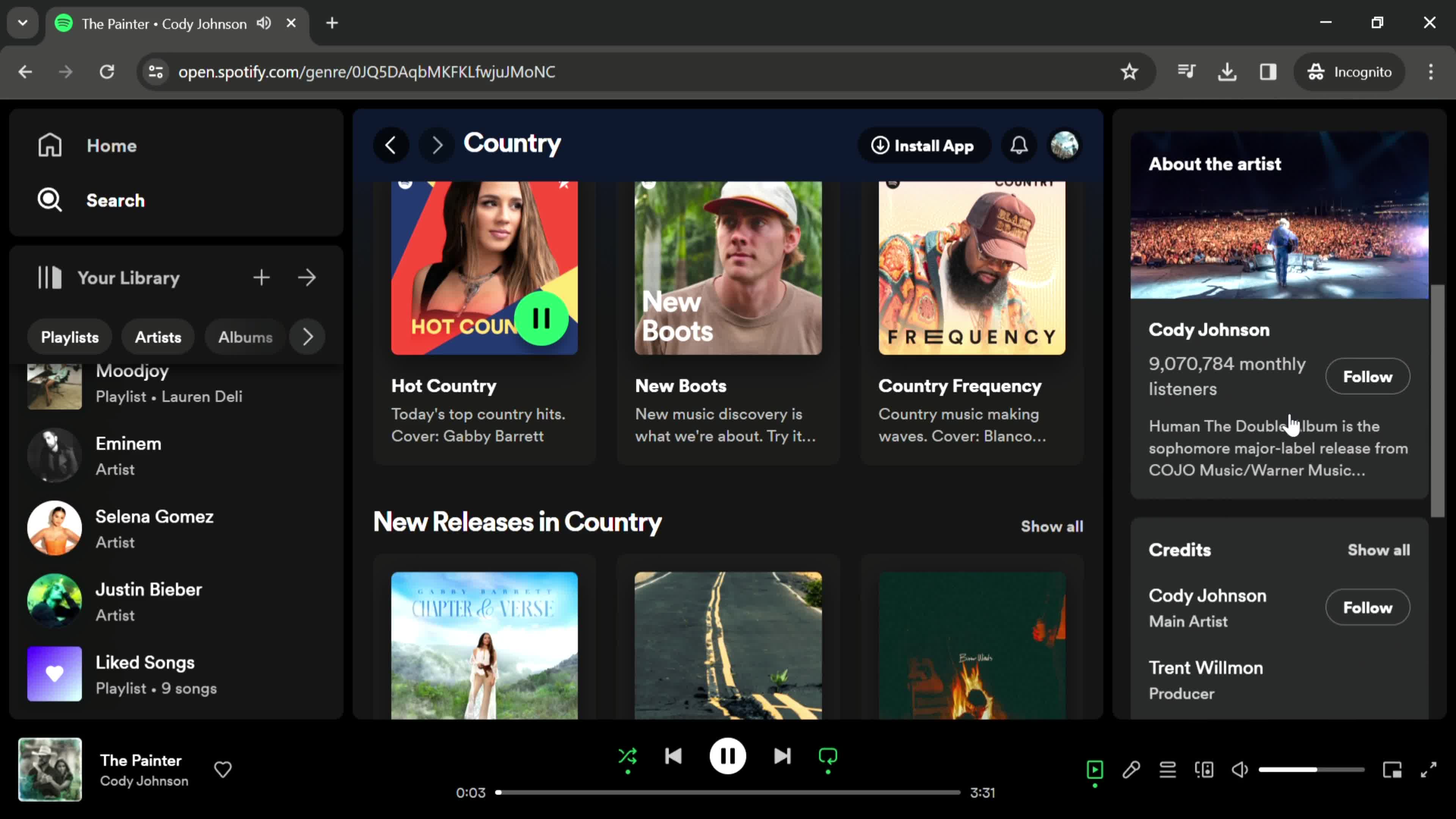Click Trent Willmon in credits
1456x819 pixels.
click(1206, 667)
